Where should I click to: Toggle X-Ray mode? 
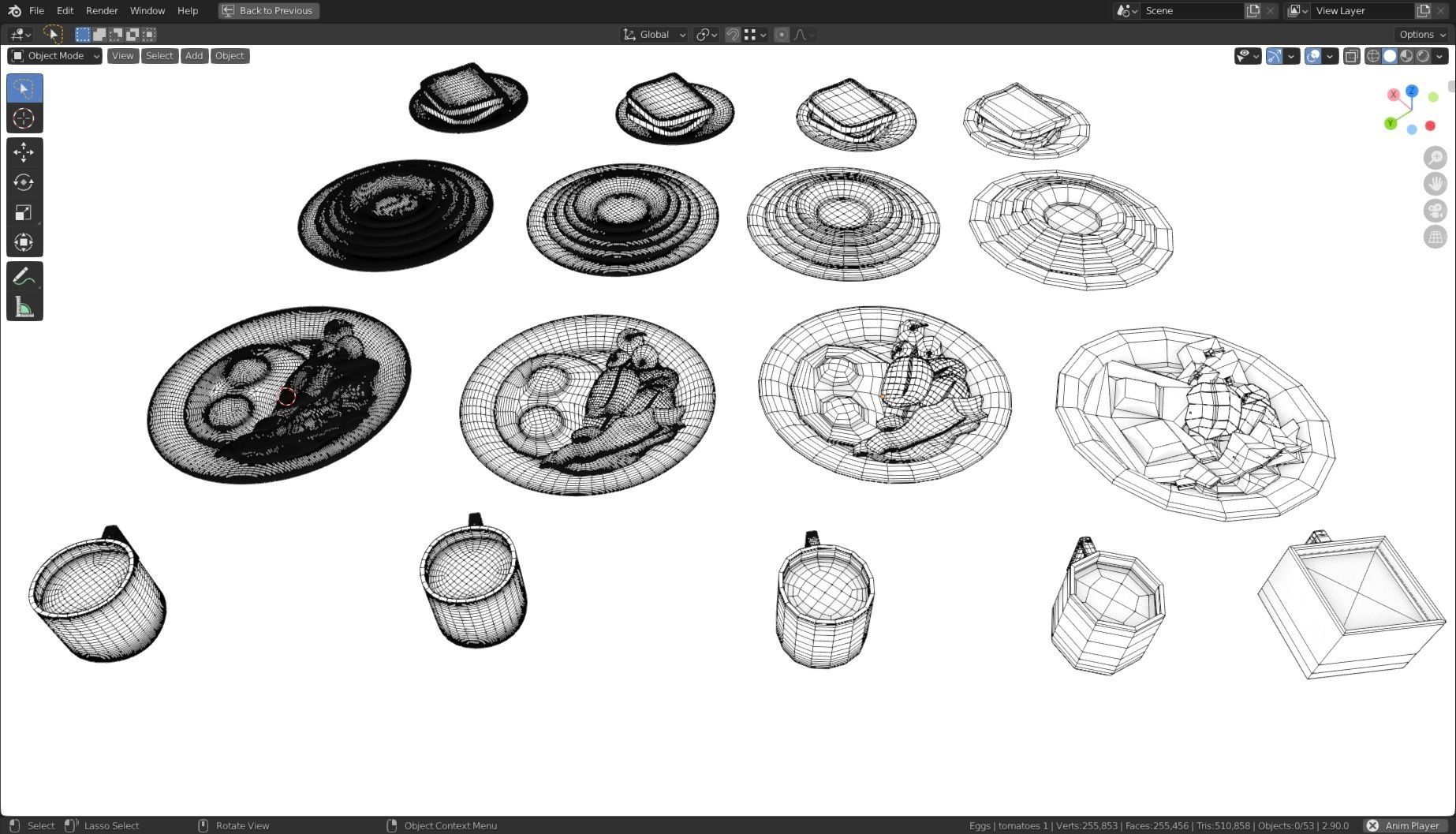[1352, 56]
